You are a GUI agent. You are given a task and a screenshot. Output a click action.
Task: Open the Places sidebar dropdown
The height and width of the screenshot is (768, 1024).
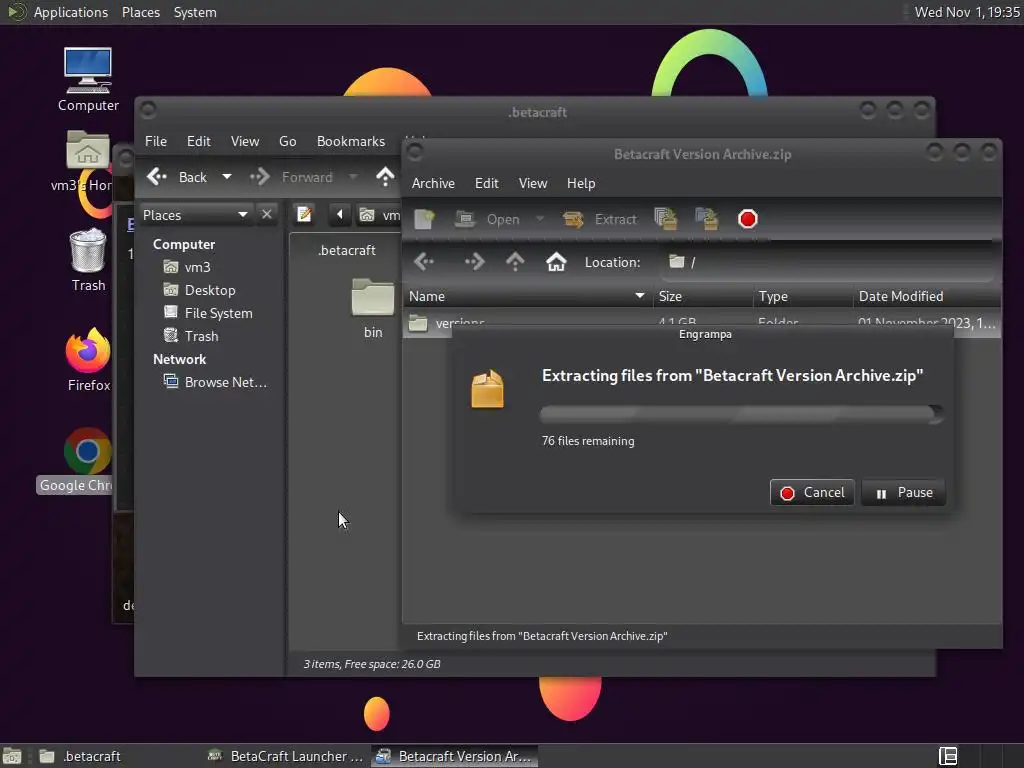click(196, 215)
